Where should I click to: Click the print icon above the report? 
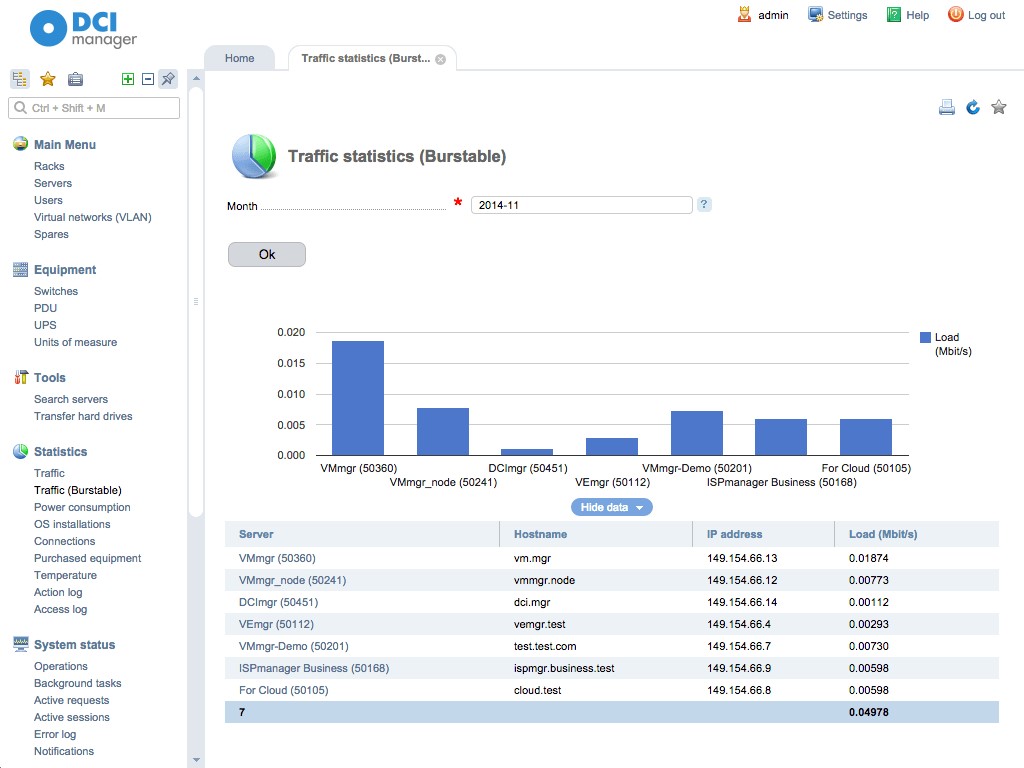[946, 107]
